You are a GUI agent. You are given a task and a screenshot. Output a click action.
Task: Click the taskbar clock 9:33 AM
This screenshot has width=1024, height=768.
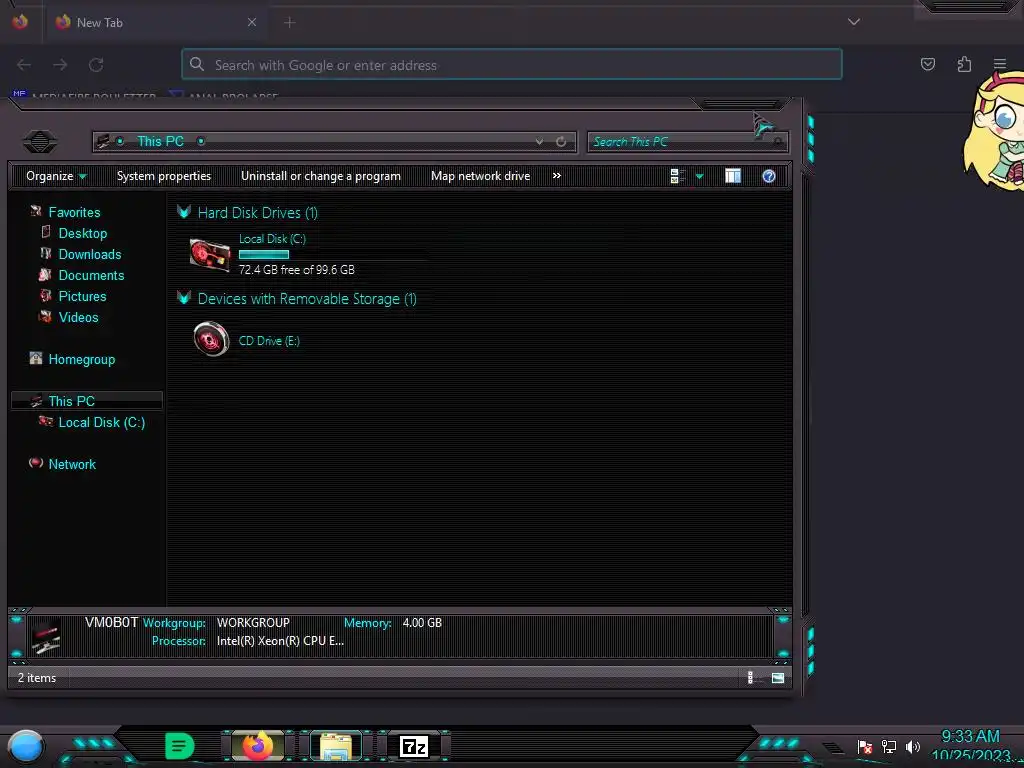pyautogui.click(x=970, y=736)
